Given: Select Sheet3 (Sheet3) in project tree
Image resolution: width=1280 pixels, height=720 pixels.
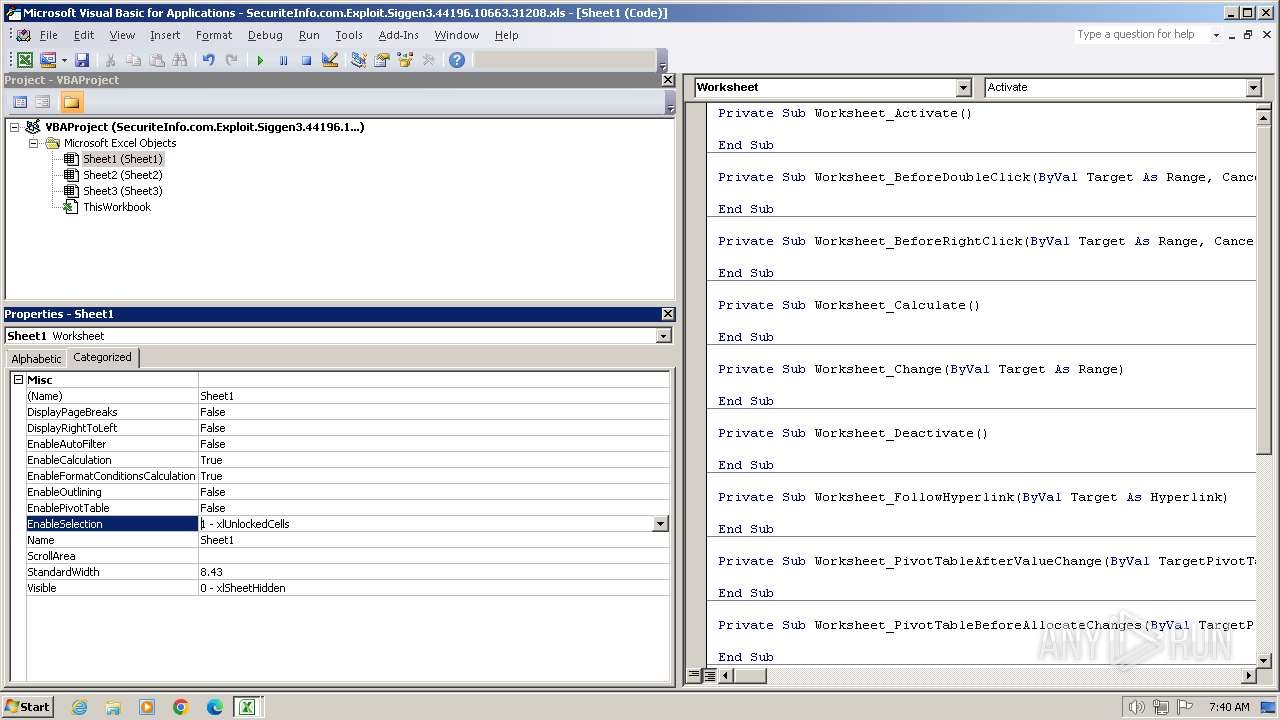Looking at the screenshot, I should [122, 191].
